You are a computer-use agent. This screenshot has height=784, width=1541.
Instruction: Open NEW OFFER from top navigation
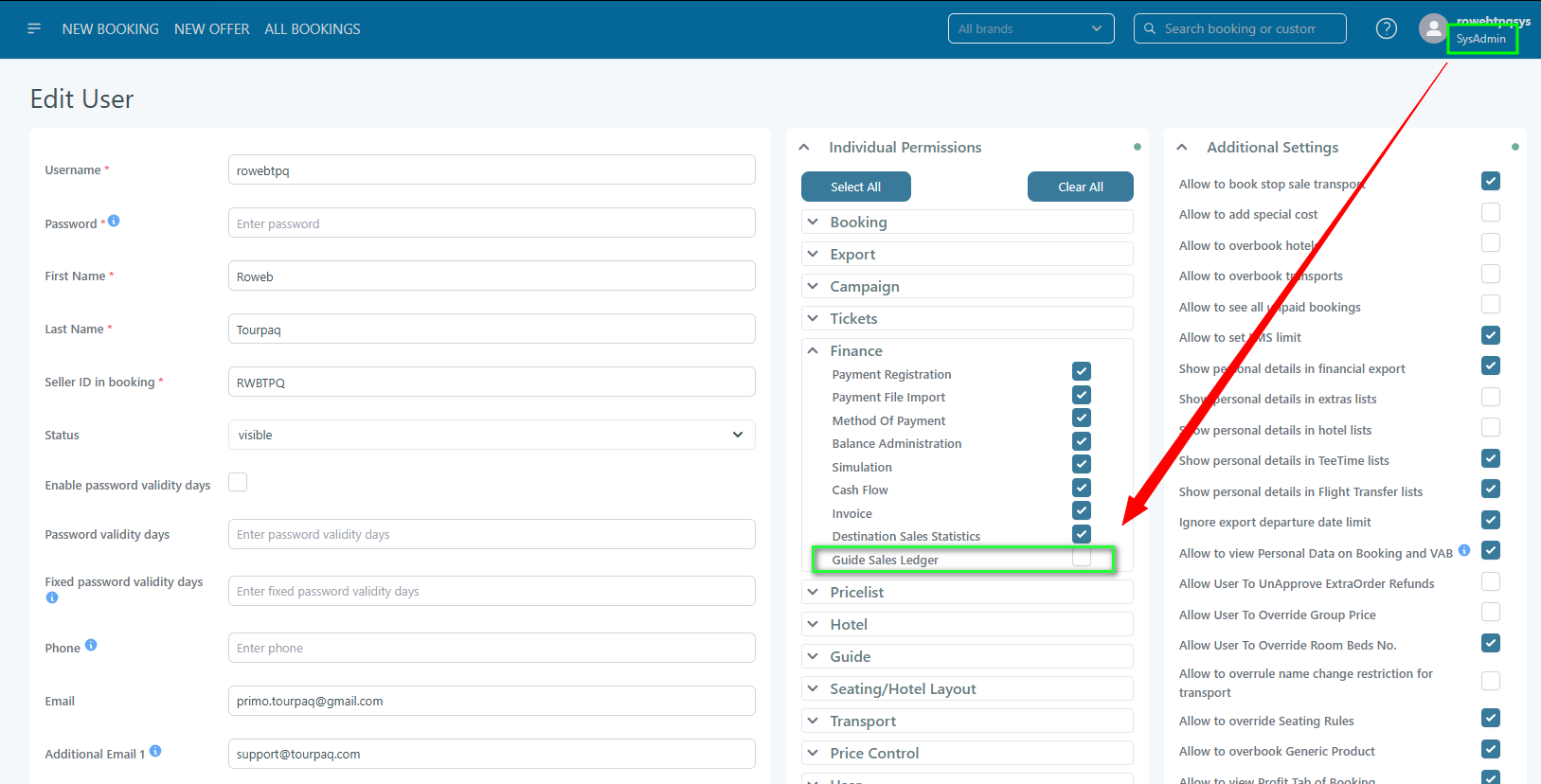tap(212, 29)
